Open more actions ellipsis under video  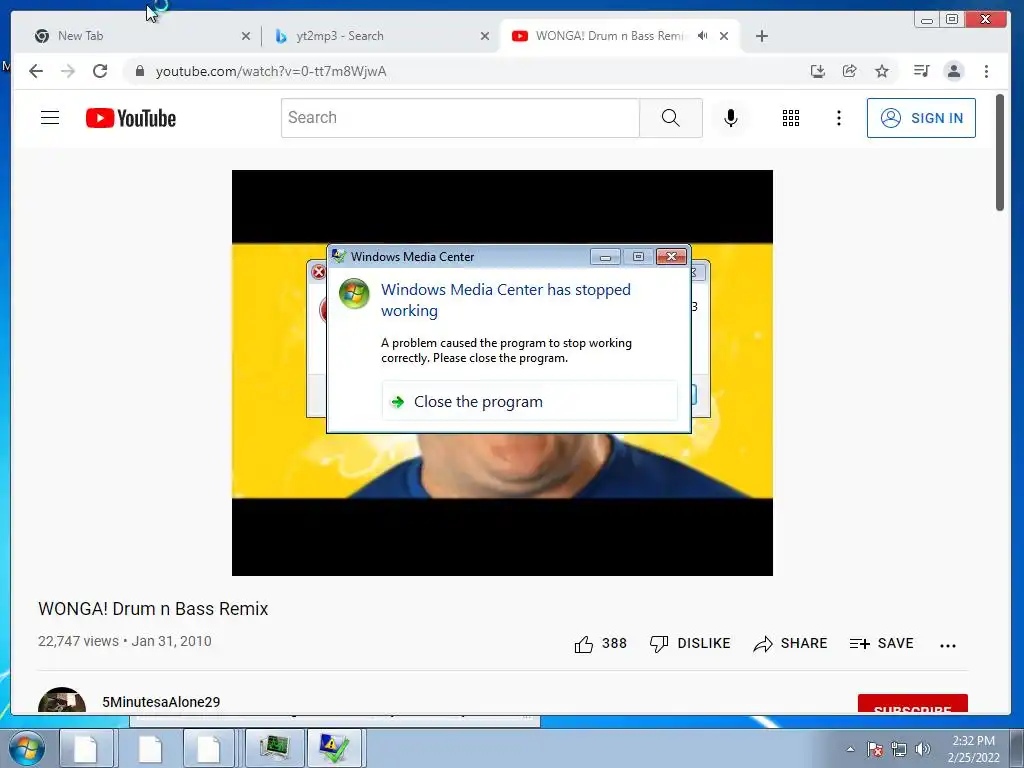pyautogui.click(x=948, y=645)
